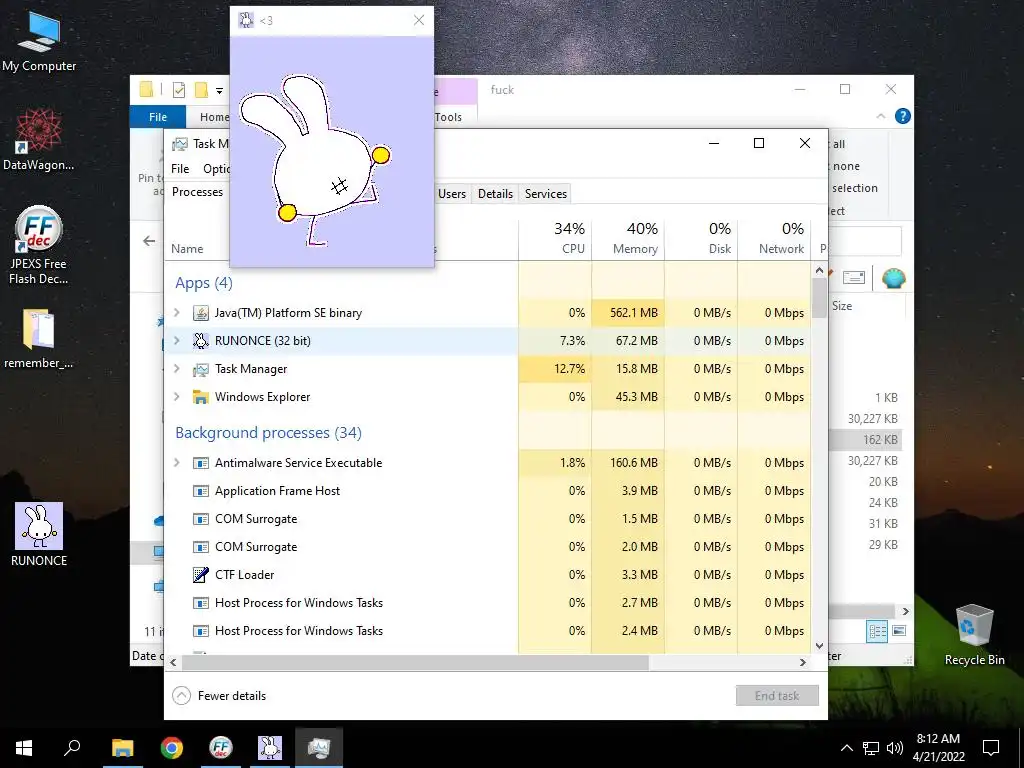The image size is (1024, 768).
Task: Expand the RUNONCE (32 bit) process row
Action: click(176, 341)
